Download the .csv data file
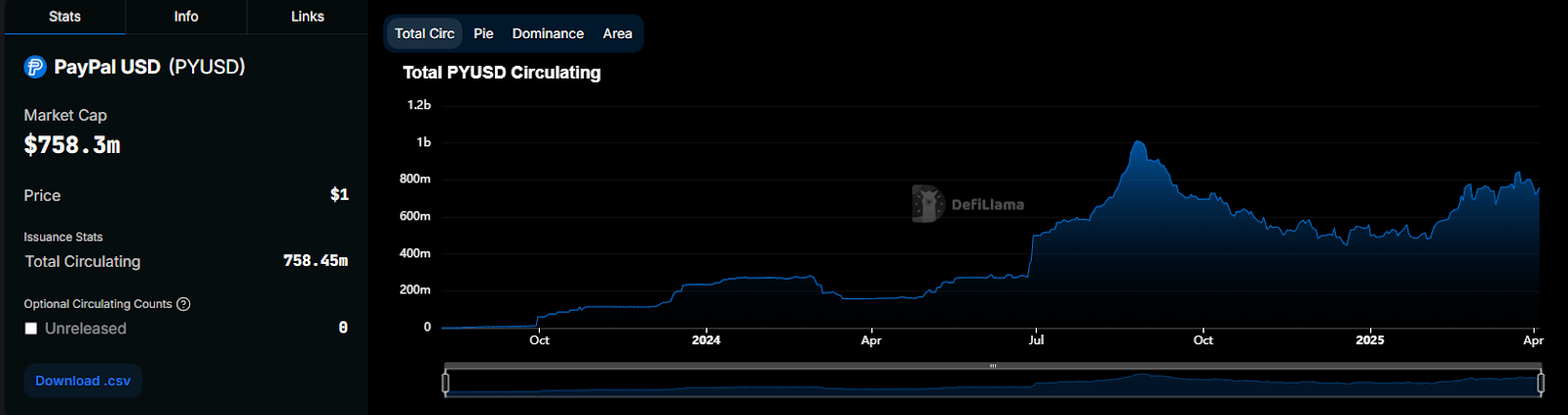The height and width of the screenshot is (415, 1568). pos(83,381)
